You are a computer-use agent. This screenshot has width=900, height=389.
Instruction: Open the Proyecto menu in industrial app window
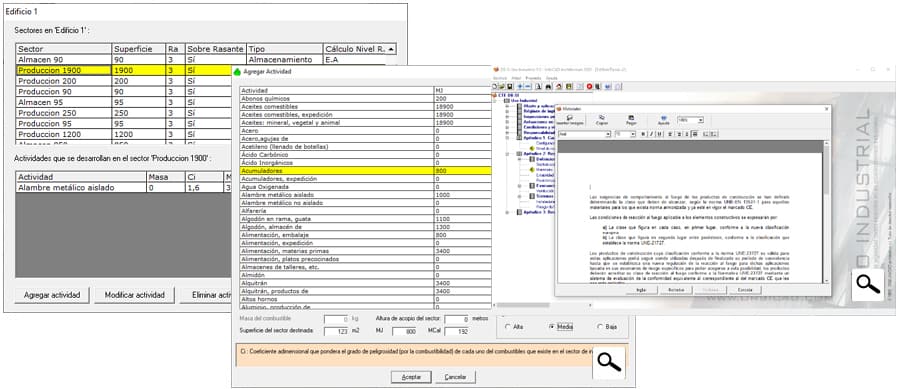point(533,78)
